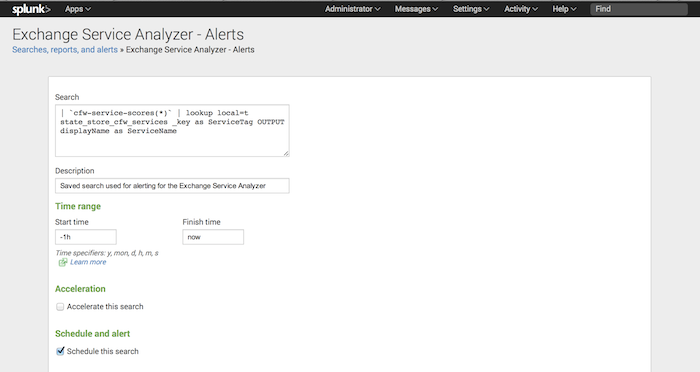The height and width of the screenshot is (372, 700).
Task: Uncheck Schedule this search
Action: 60,351
